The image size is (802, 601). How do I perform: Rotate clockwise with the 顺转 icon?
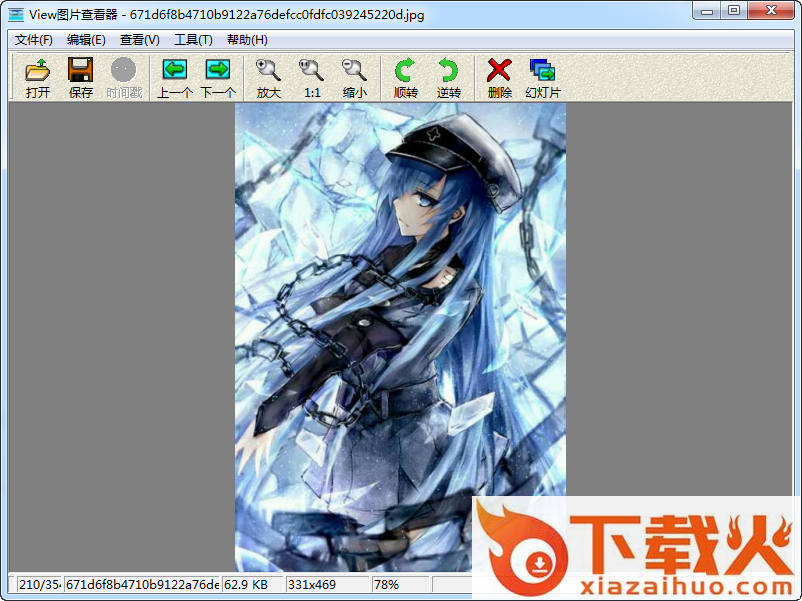(x=405, y=70)
